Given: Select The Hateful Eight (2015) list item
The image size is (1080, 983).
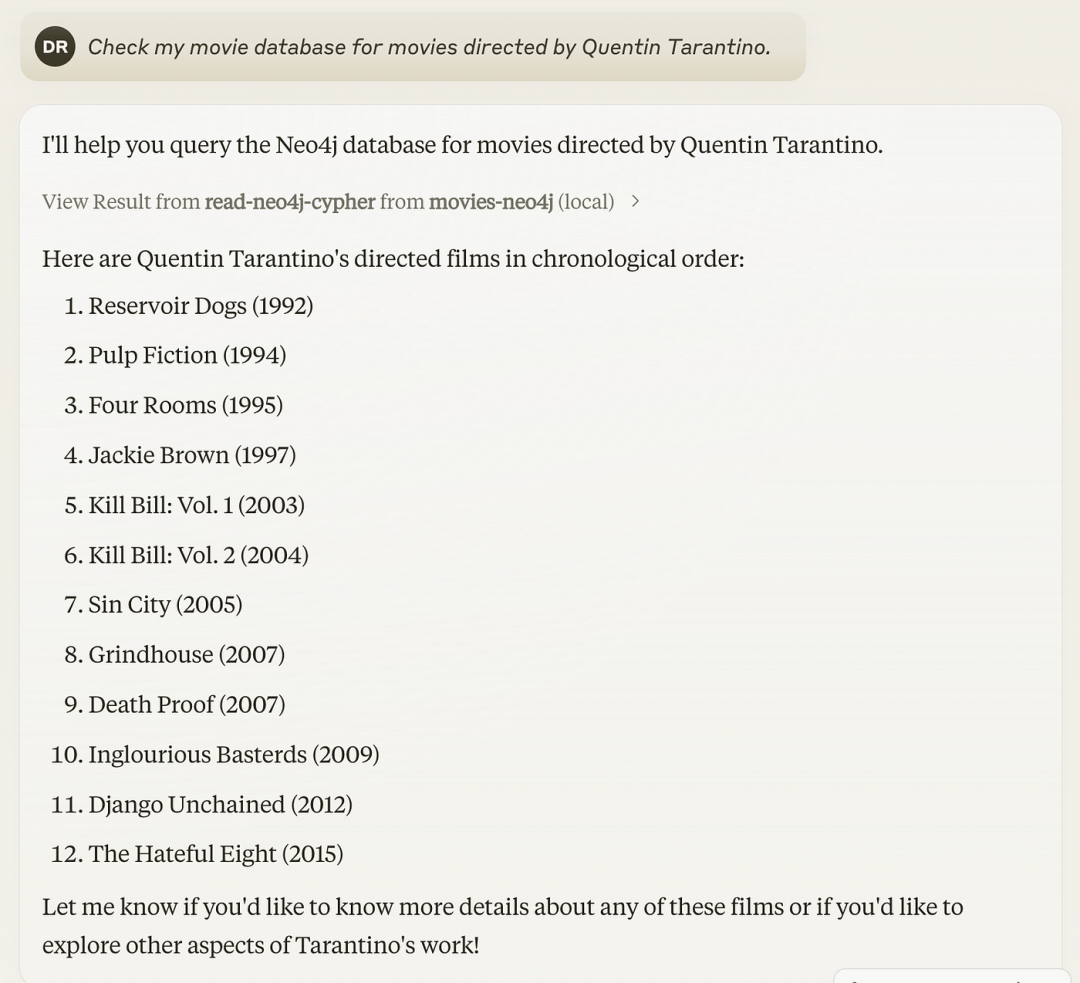Looking at the screenshot, I should tap(215, 854).
